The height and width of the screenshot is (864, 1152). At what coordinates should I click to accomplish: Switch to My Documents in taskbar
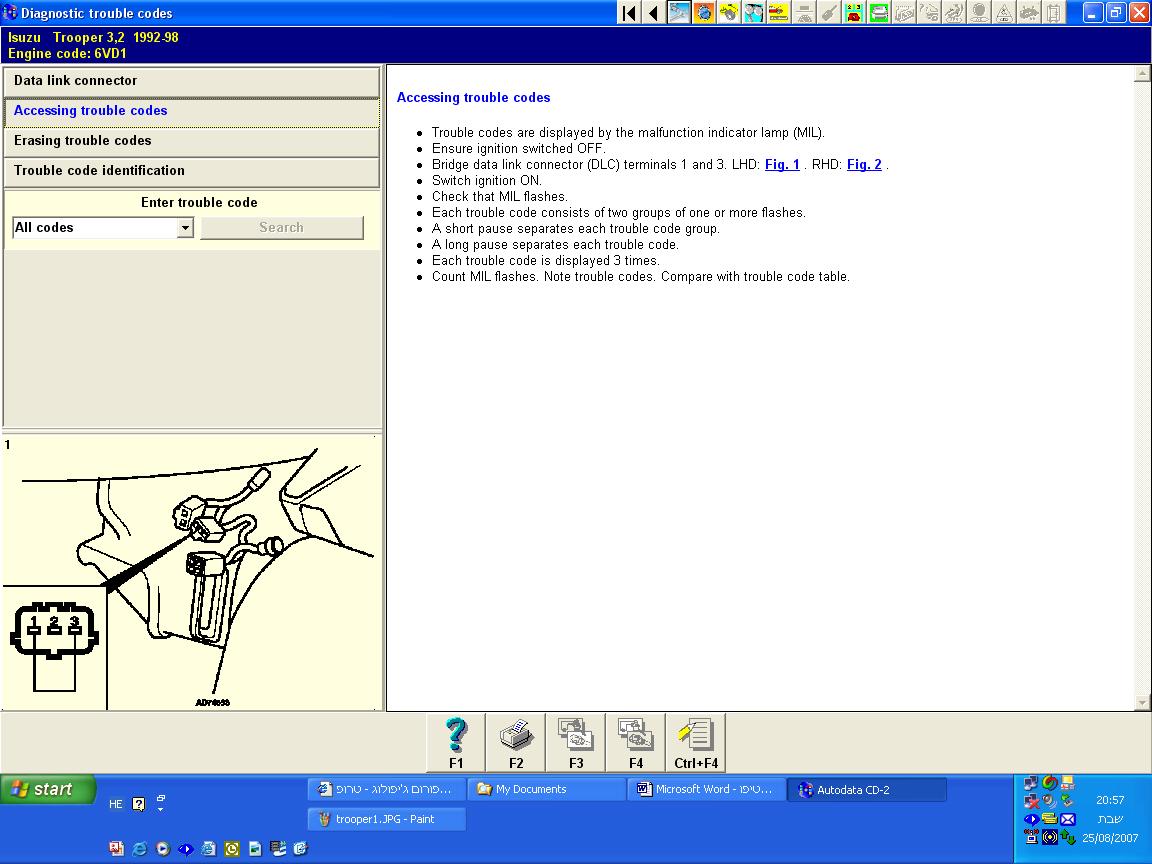coord(547,790)
